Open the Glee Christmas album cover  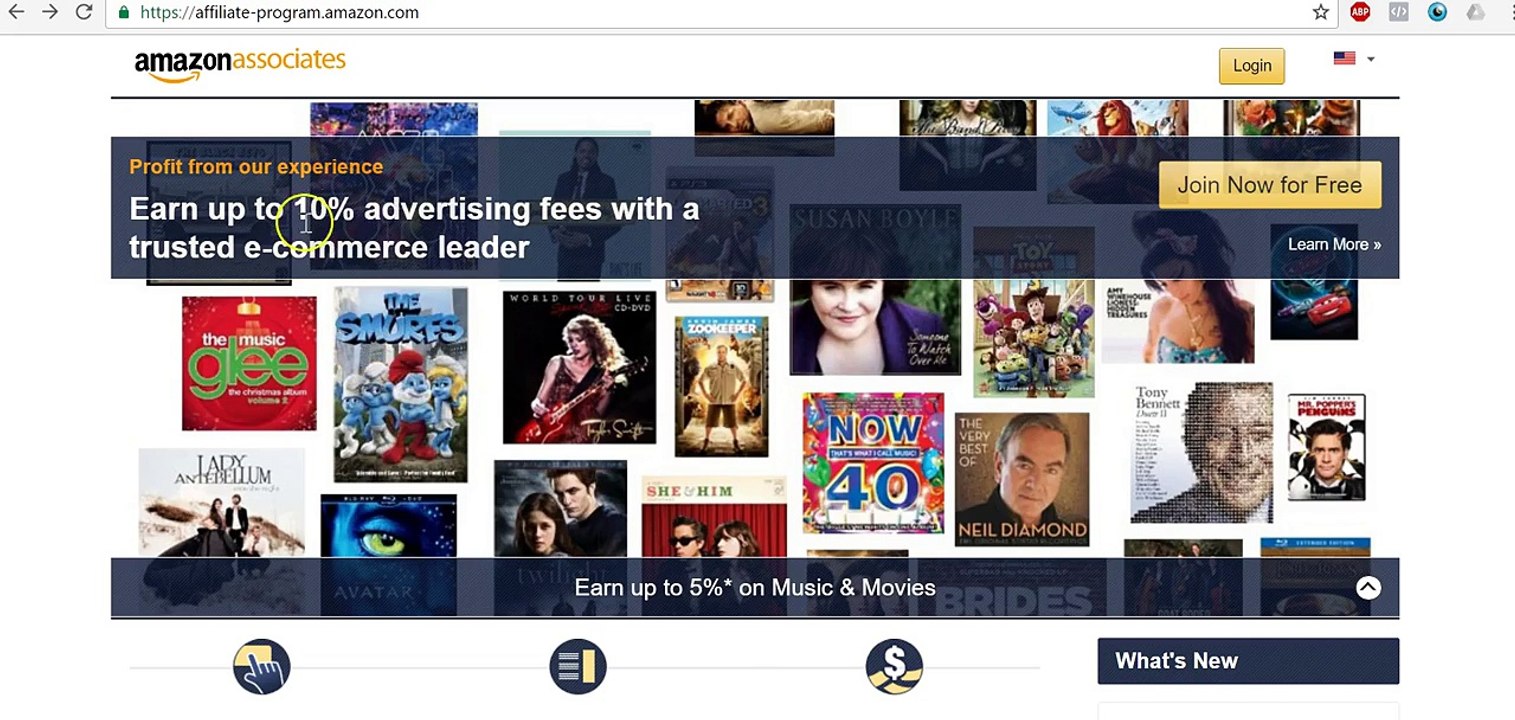249,363
